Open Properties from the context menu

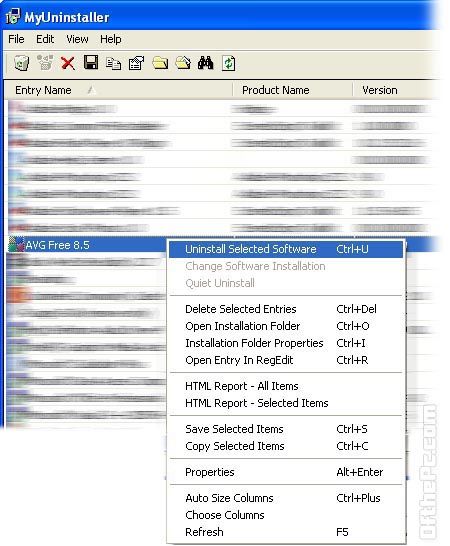click(x=286, y=472)
